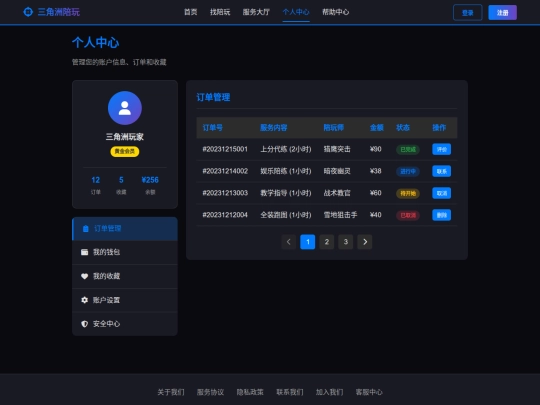The height and width of the screenshot is (405, 540).
Task: Click the 黄金会员 badge
Action: click(125, 151)
